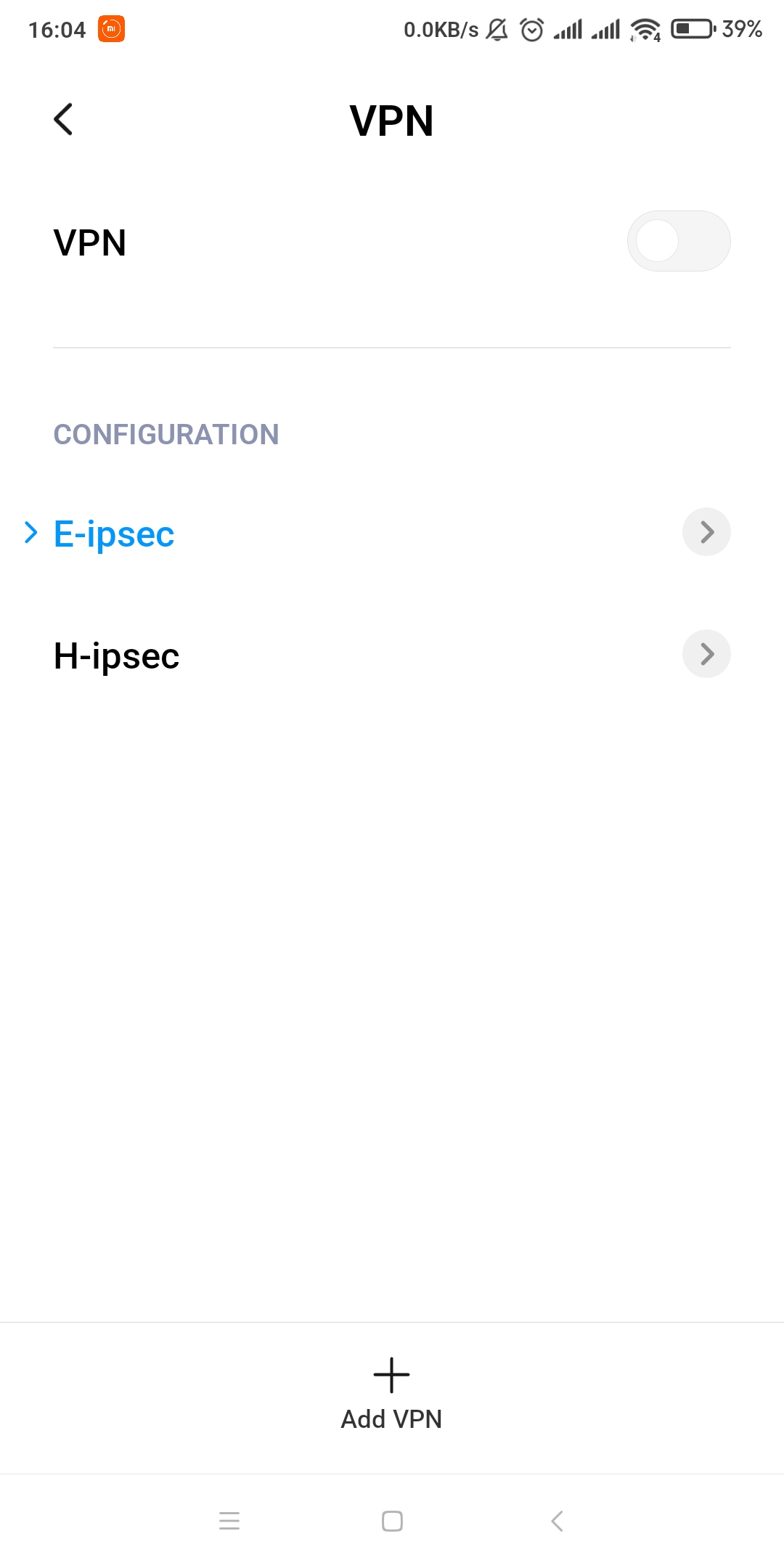This screenshot has height=1568, width=784.
Task: Tap the Add VPN label
Action: tap(392, 1419)
